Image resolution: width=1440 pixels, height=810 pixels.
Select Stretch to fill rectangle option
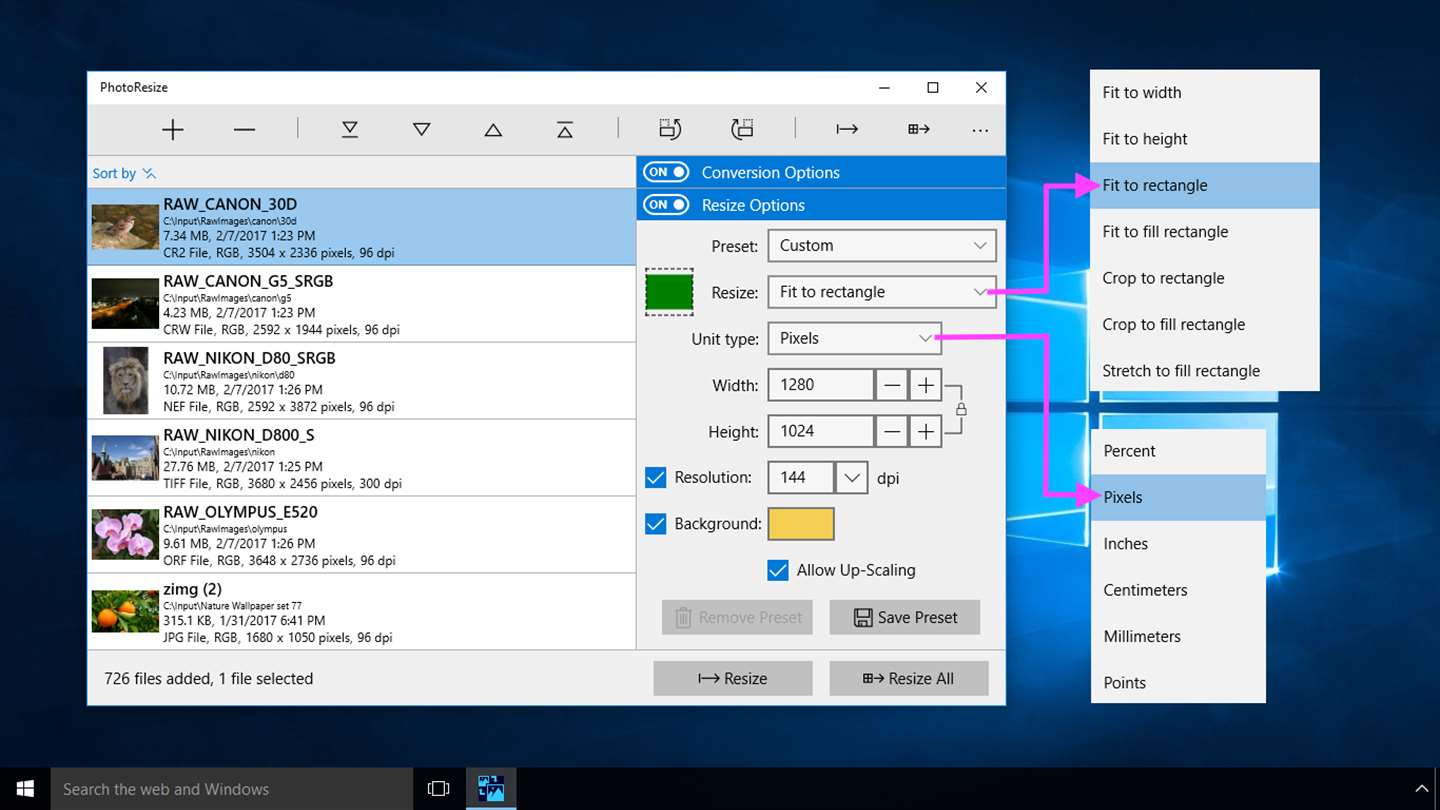coord(1205,371)
